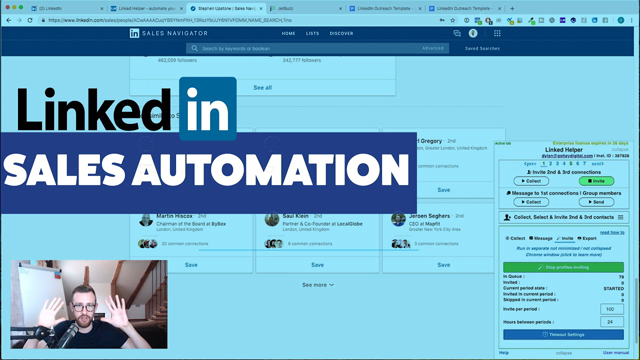Click the Advanced search button
This screenshot has height=360, width=640.
click(433, 48)
